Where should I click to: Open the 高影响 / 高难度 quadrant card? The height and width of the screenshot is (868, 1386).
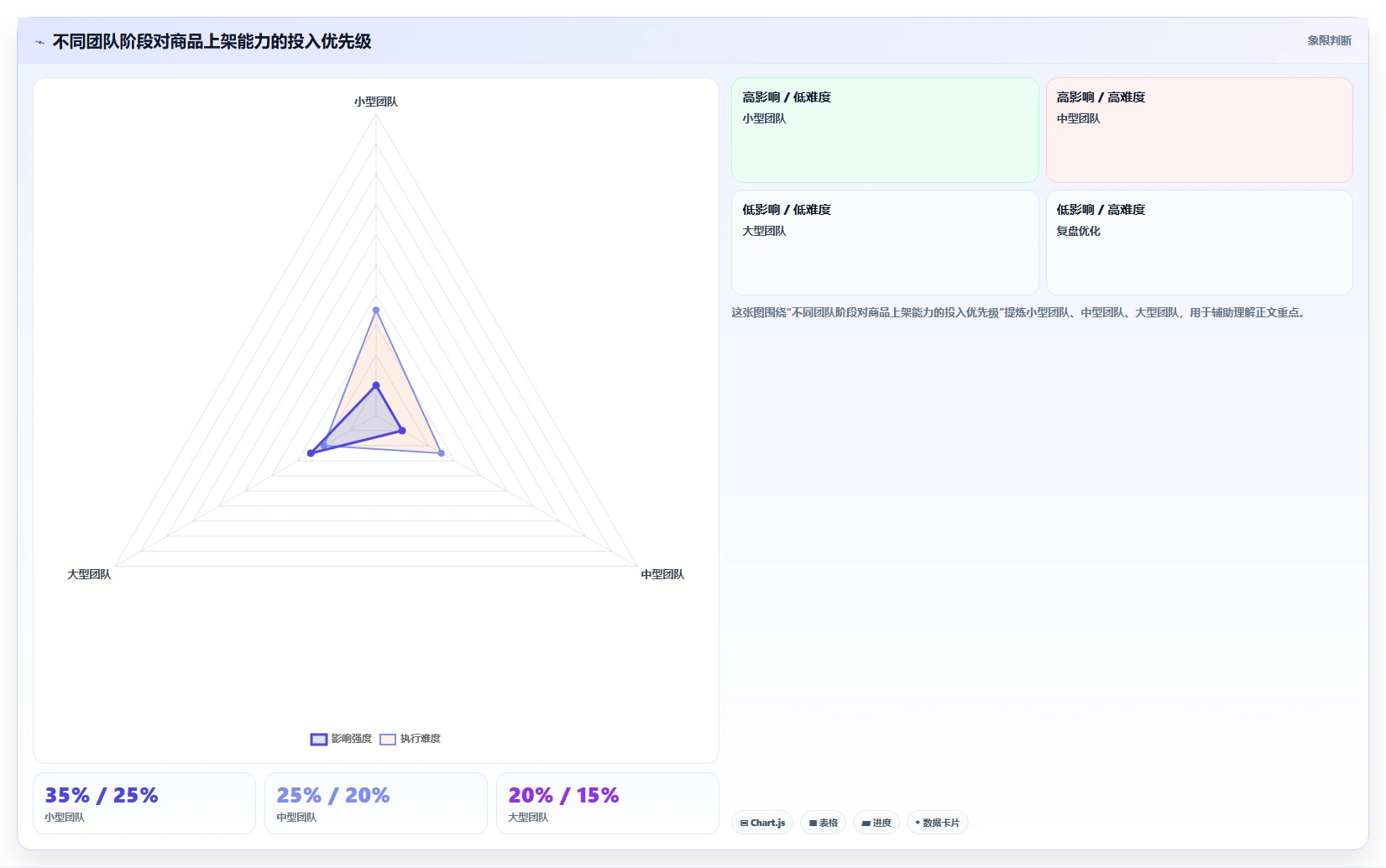(x=1199, y=130)
